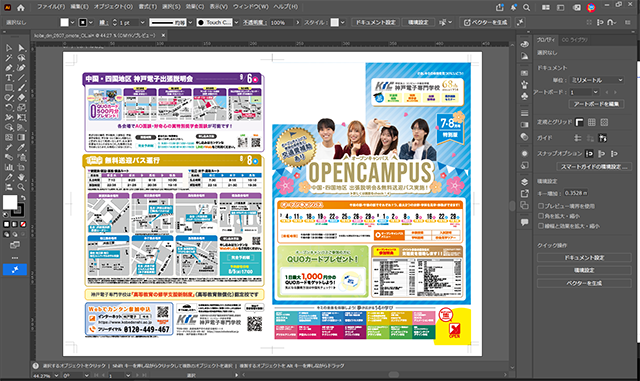
Task: Click ベクターを生成 button in control bar
Action: tap(485, 22)
